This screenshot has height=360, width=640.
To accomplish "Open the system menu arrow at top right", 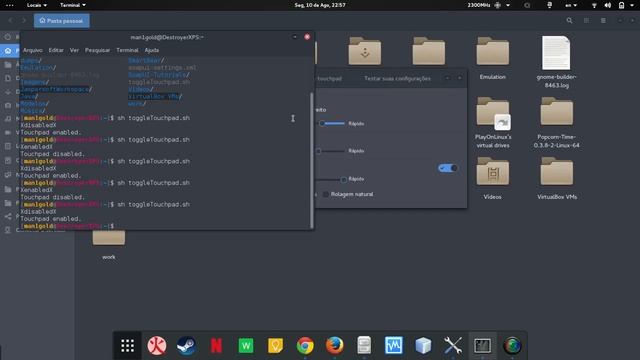I will pos(632,5).
